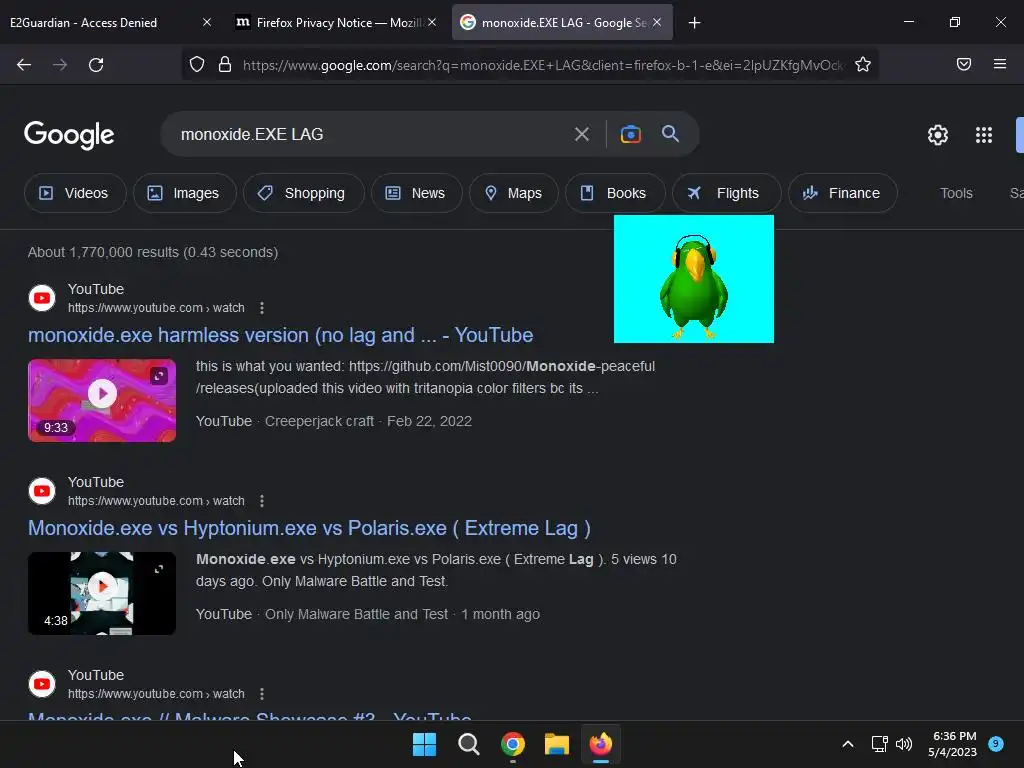Filter results by Shopping
The image size is (1024, 768).
click(304, 193)
